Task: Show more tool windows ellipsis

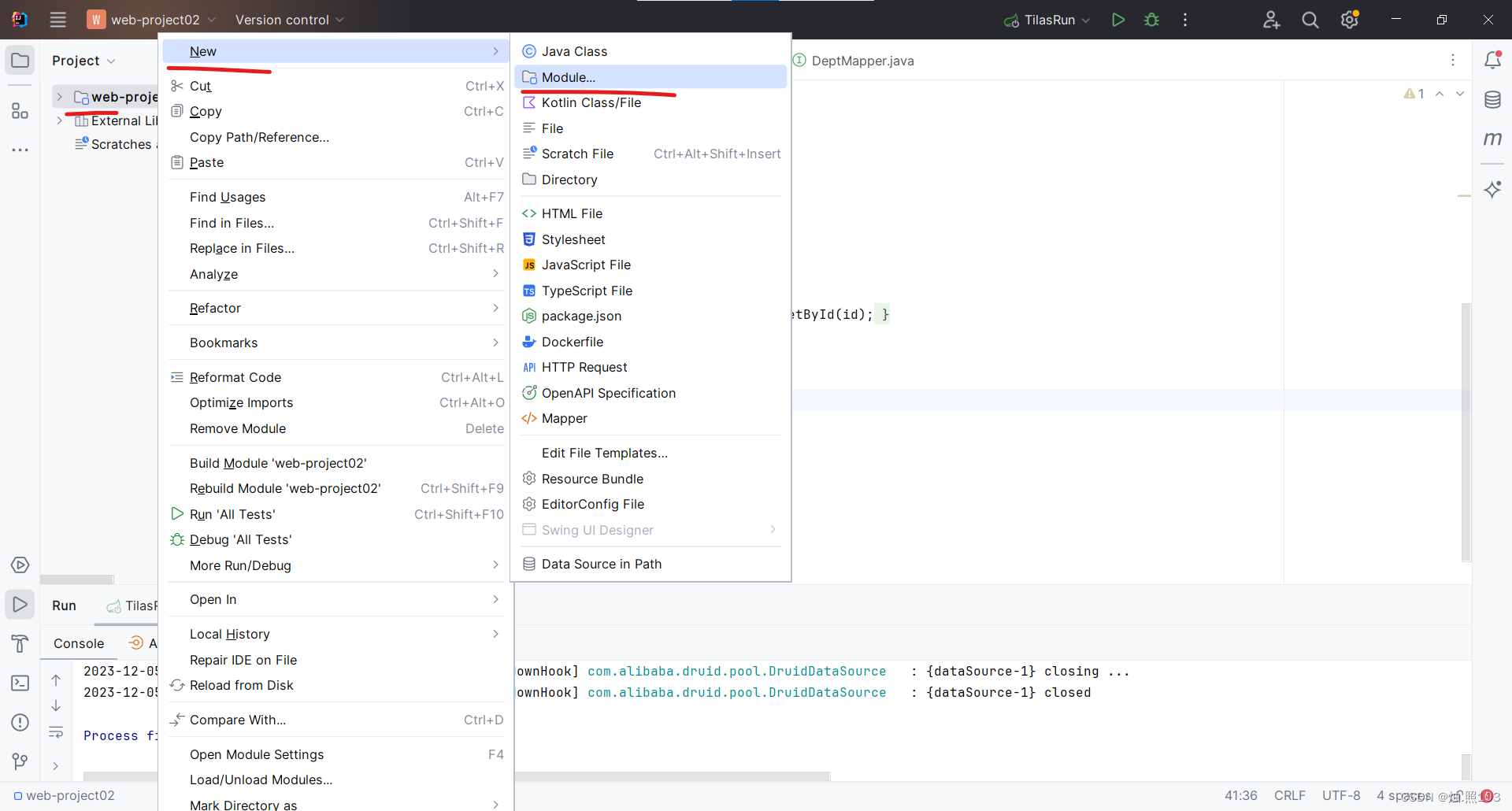Action: [20, 150]
